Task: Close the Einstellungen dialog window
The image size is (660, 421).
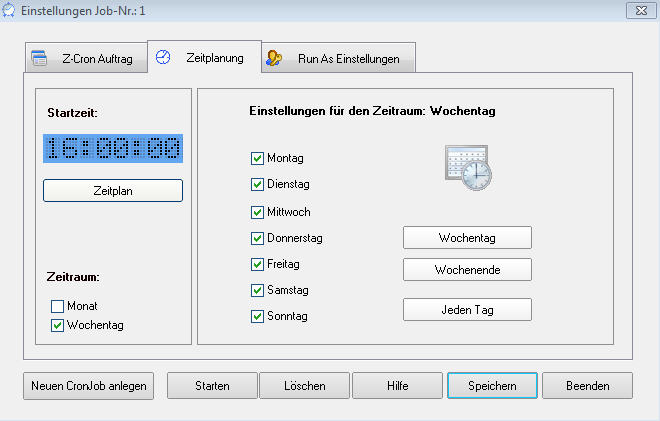Action: 641,11
